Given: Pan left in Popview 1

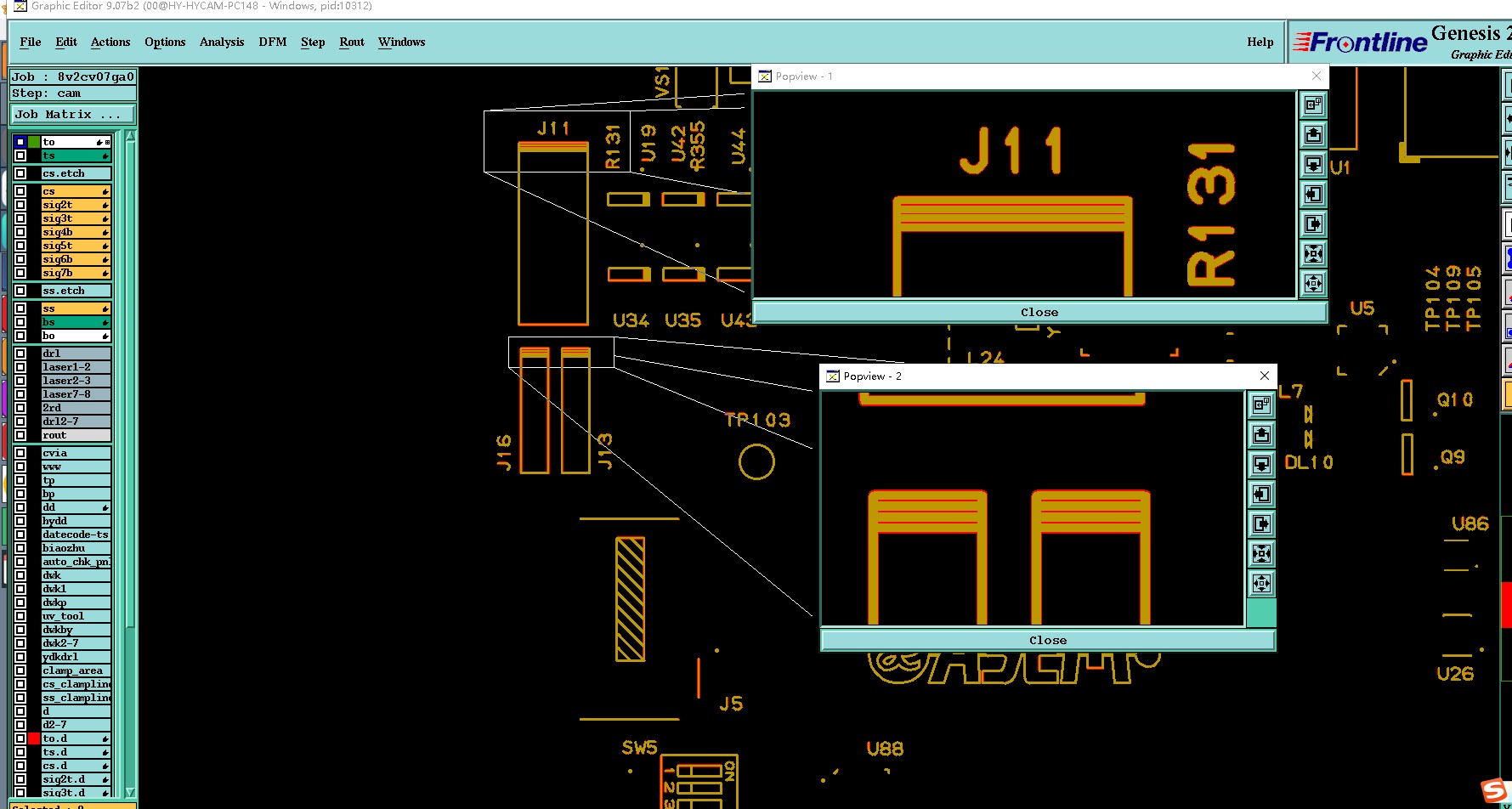Looking at the screenshot, I should 1313,194.
